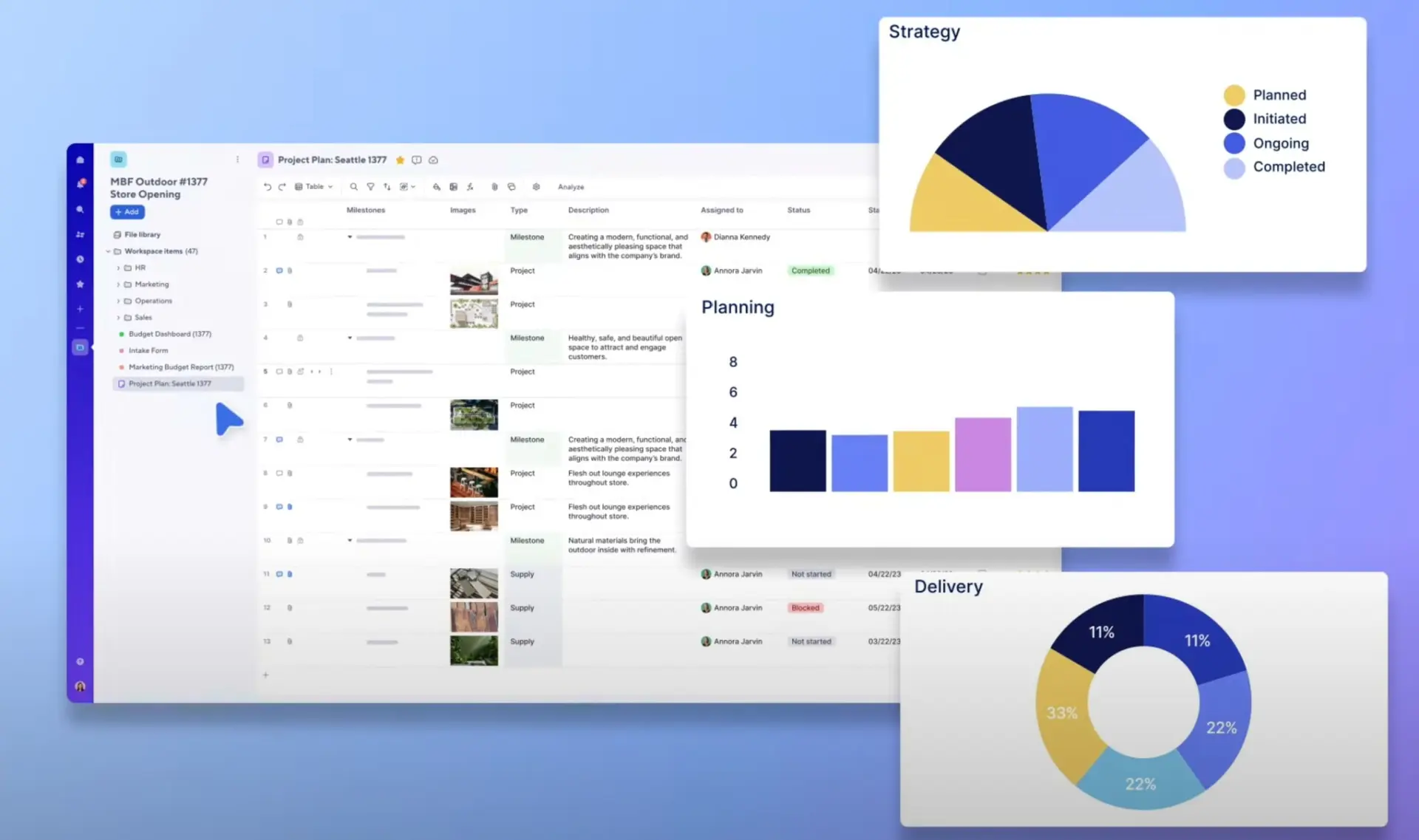Click the sort arrows icon in toolbar

coord(387,187)
